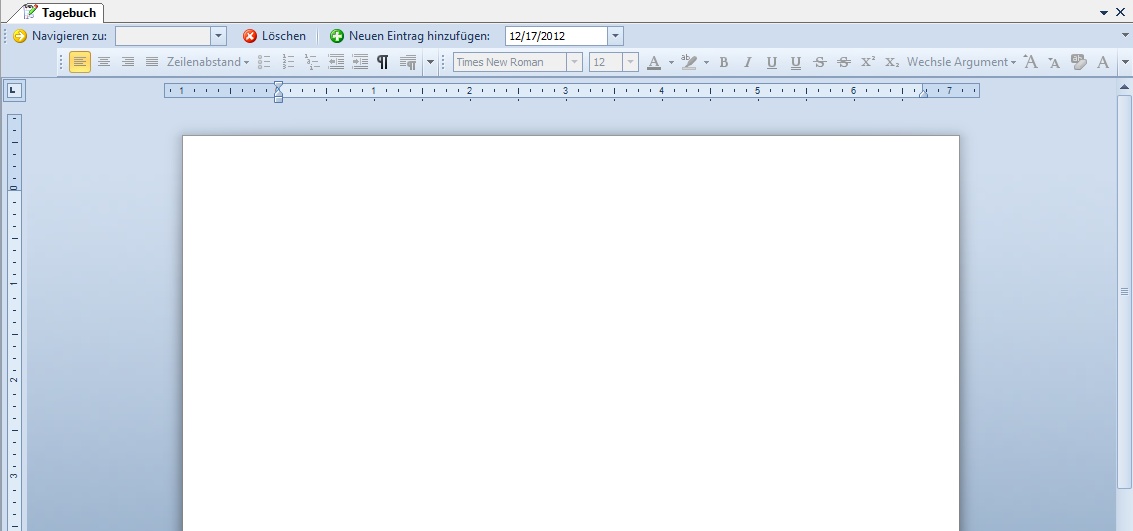
Task: Click the font color A icon
Action: [654, 62]
